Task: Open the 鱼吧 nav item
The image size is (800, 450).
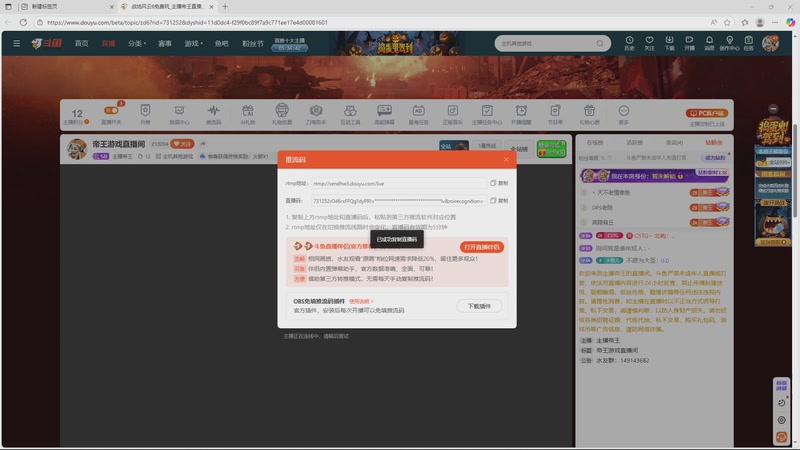Action: 221,43
